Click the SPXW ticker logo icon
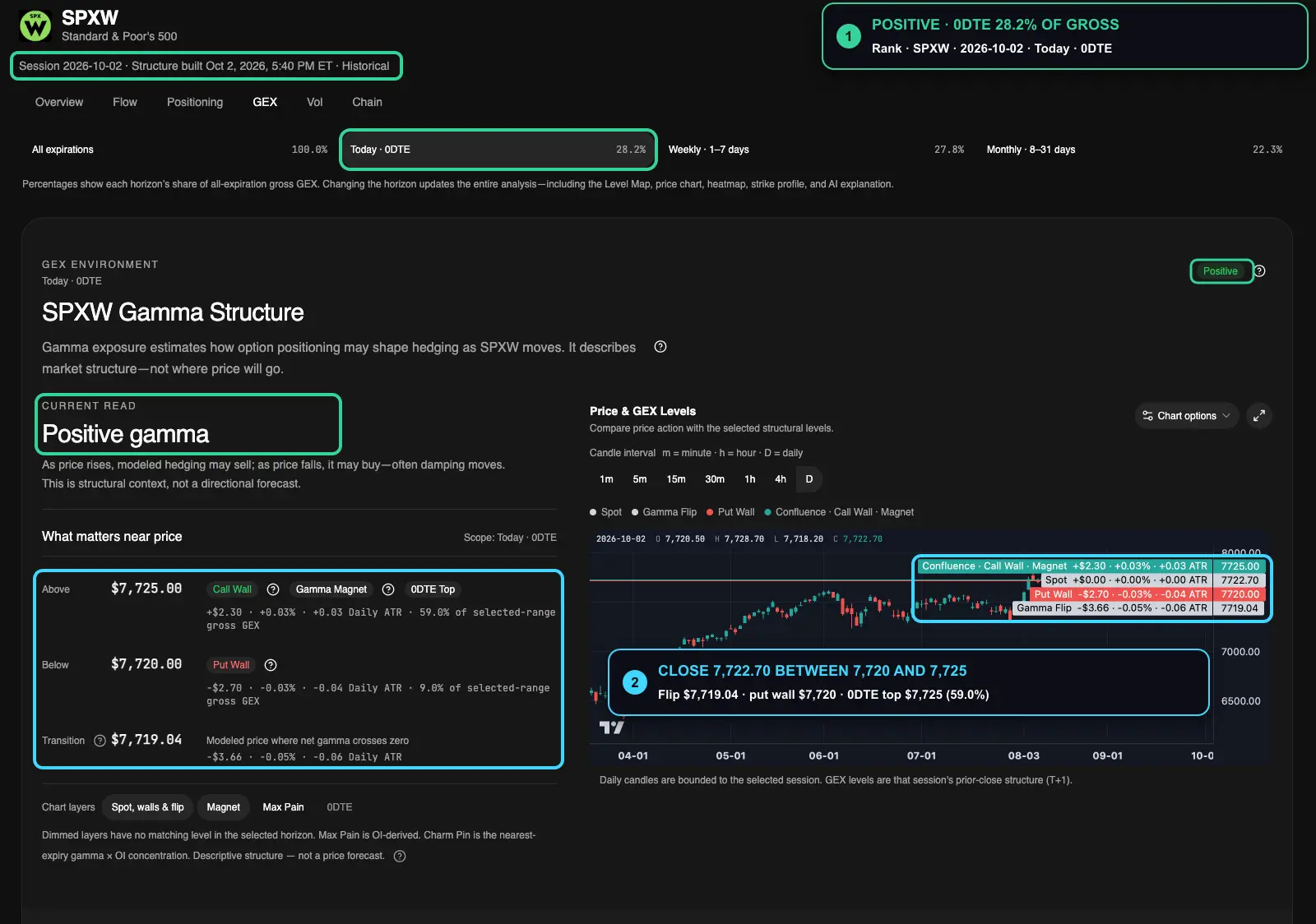 coord(35,26)
